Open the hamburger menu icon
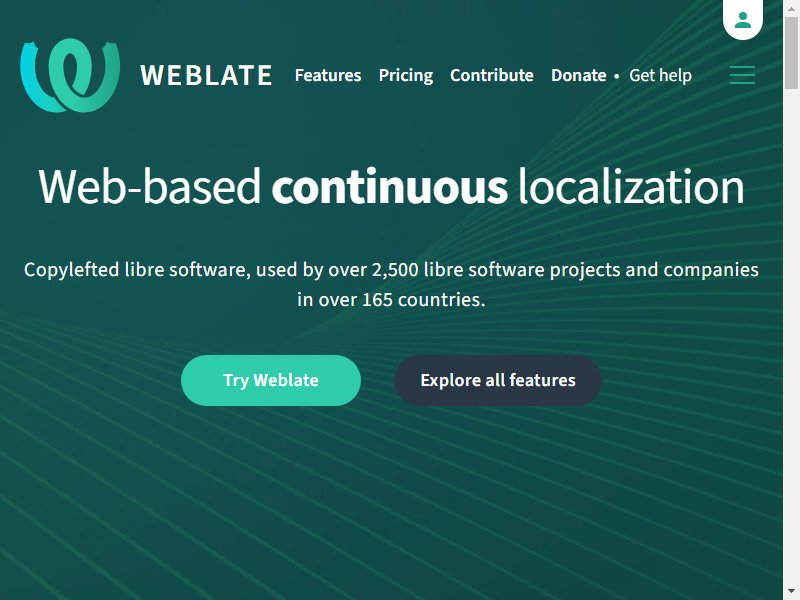The image size is (800, 600). point(742,75)
